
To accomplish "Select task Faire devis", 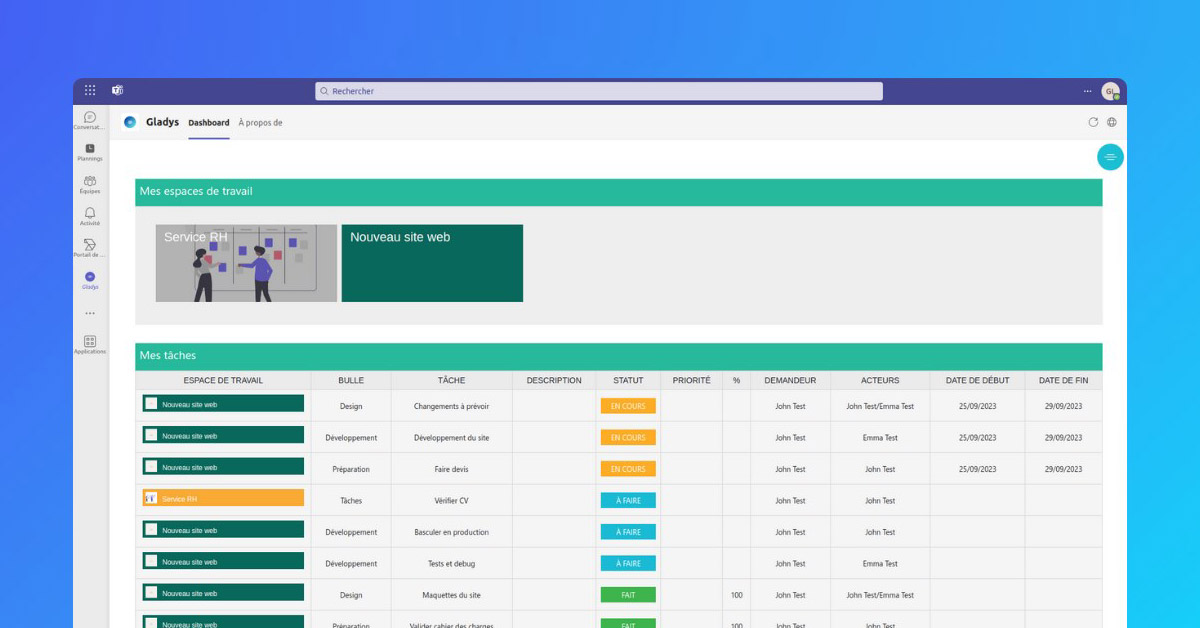I will [x=451, y=469].
